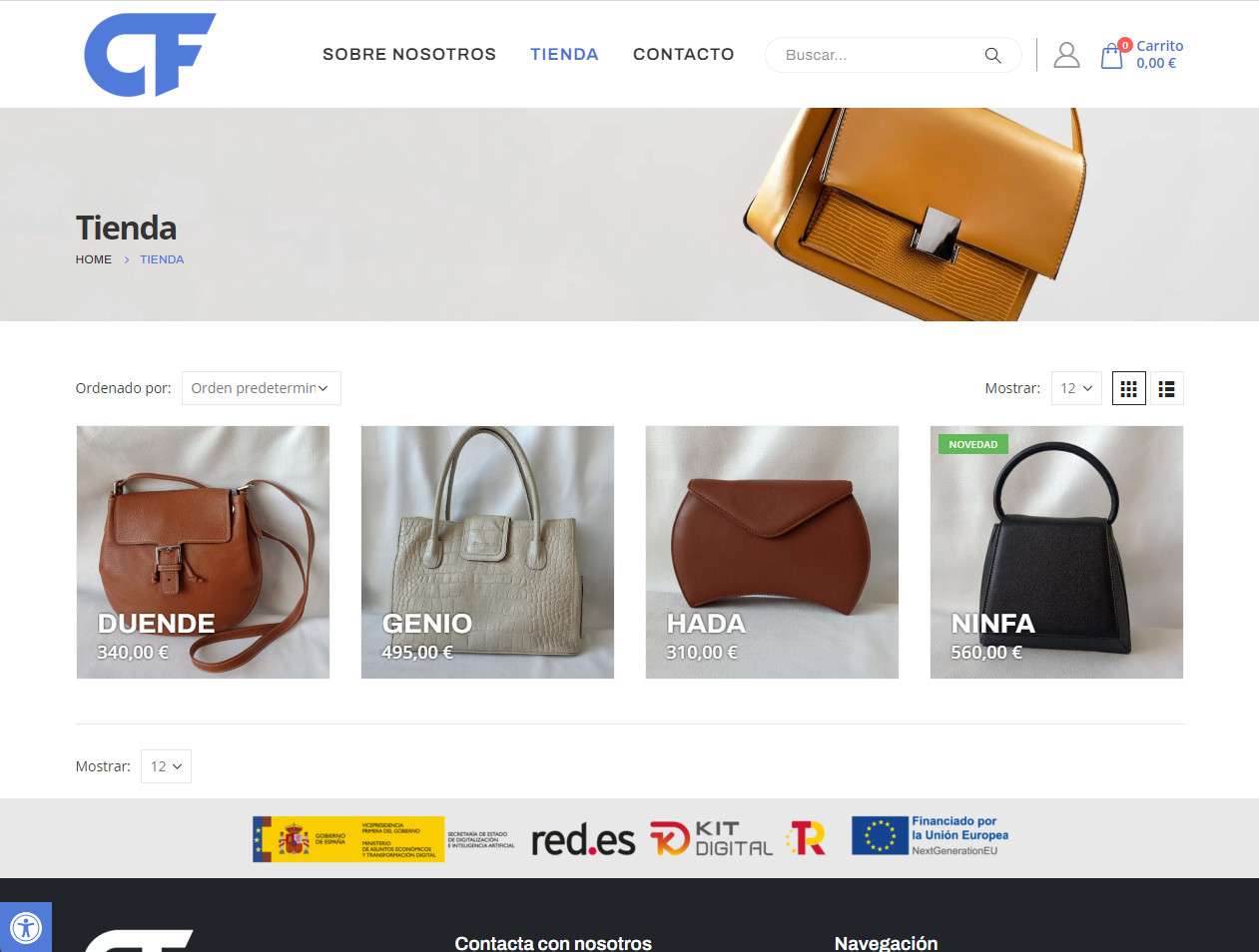Open the Ninfa handbag product thumbnail
This screenshot has width=1259, height=952.
point(1056,552)
